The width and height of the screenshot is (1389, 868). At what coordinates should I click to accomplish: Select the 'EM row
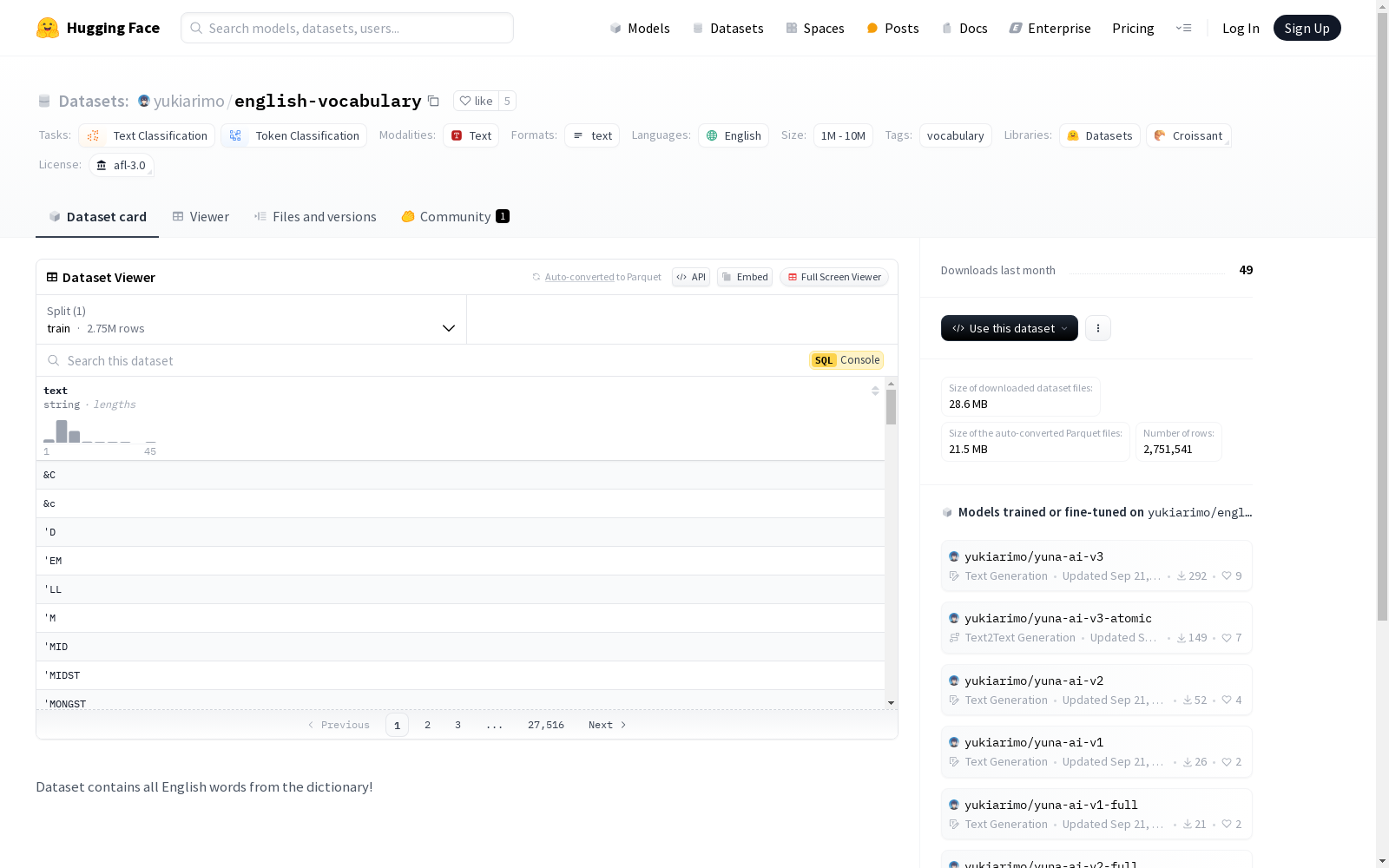tap(460, 561)
